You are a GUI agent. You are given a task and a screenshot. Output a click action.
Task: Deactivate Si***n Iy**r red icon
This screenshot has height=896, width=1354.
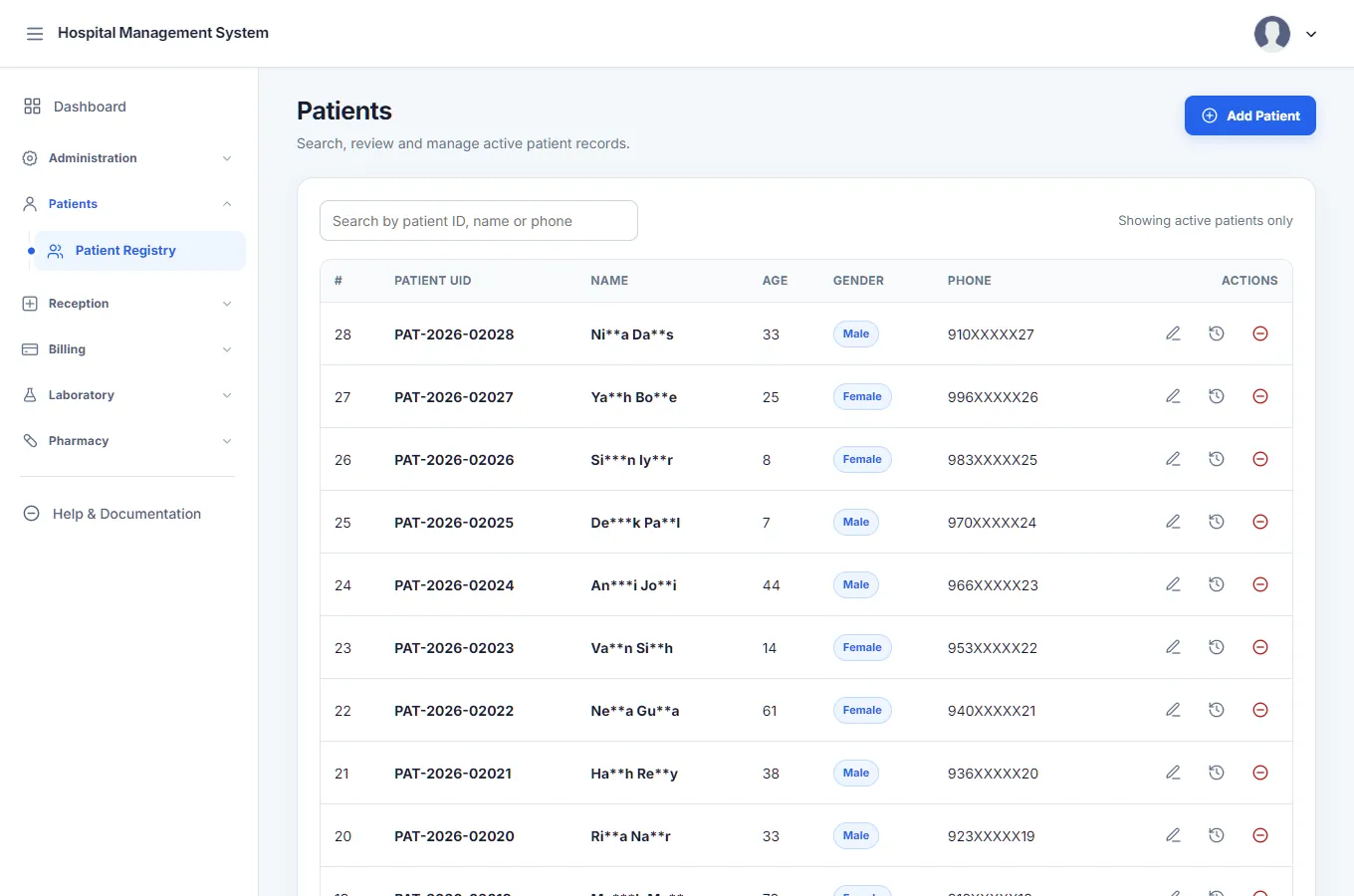[x=1260, y=459]
